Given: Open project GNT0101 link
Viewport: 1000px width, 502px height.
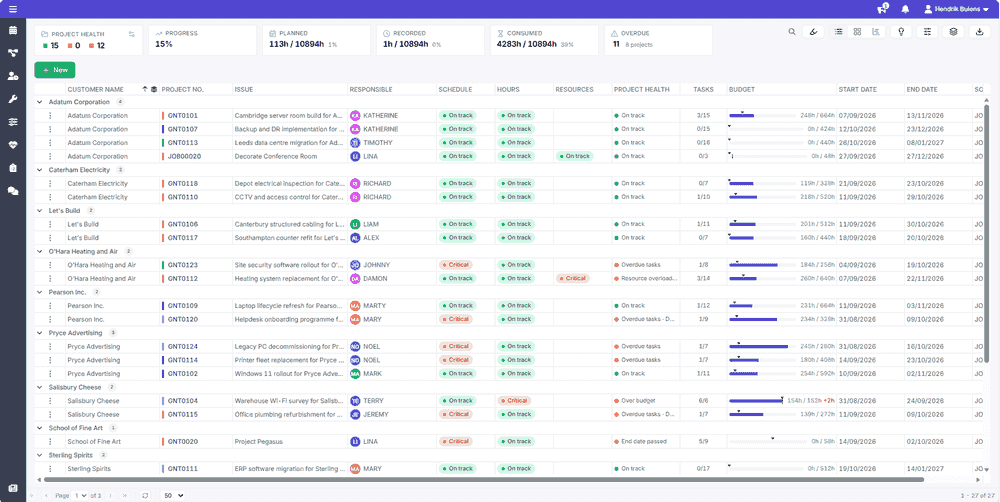Looking at the screenshot, I should pos(182,115).
